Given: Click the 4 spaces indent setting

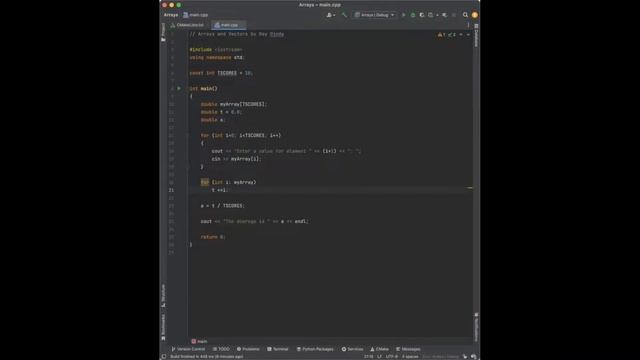Looking at the screenshot, I should tap(410, 356).
